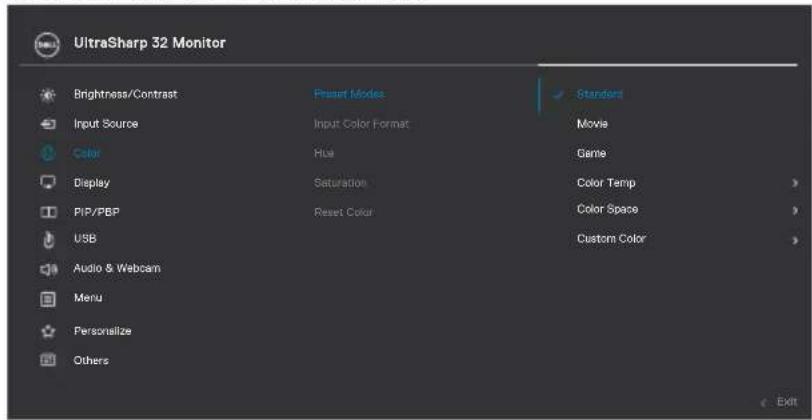The image size is (812, 420).
Task: Open the Input Source menu
Action: tap(106, 124)
